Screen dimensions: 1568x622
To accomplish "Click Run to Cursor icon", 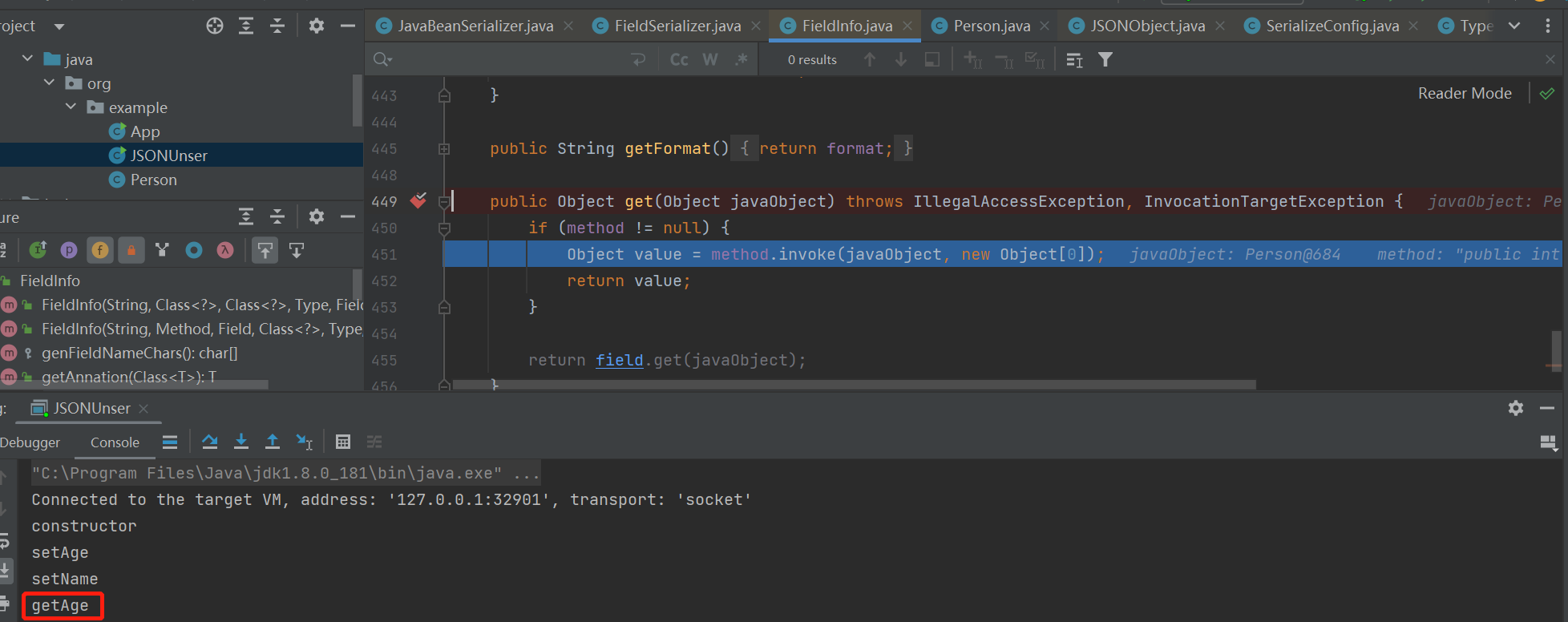I will [304, 442].
